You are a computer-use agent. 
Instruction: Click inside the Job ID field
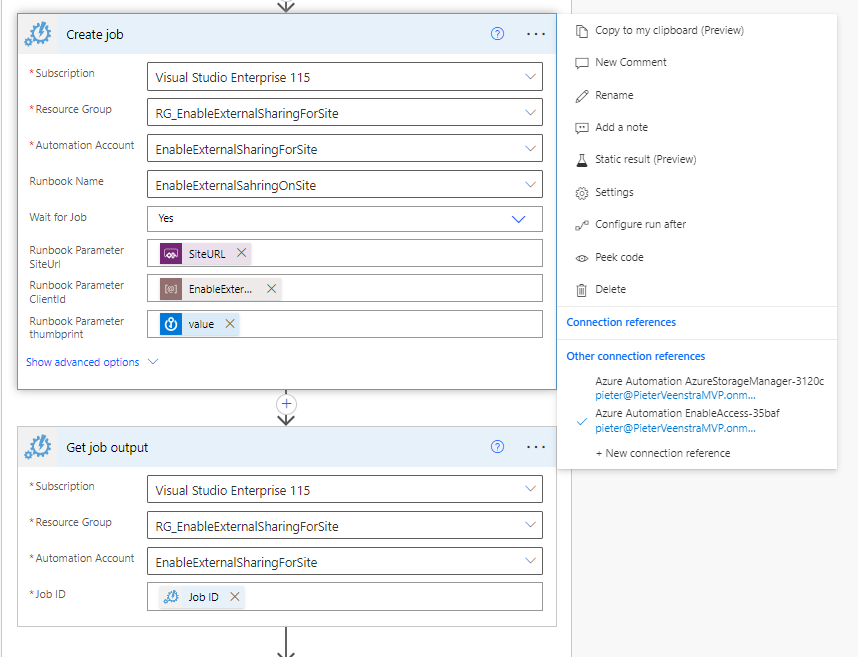(x=345, y=596)
